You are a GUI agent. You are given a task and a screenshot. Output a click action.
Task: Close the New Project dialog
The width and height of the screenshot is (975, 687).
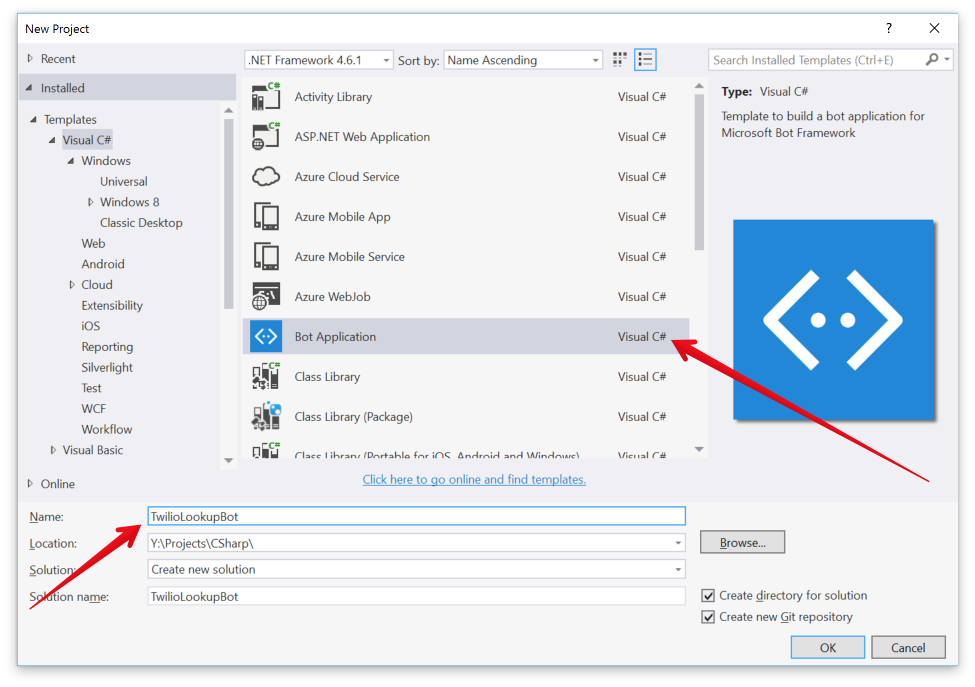pos(934,28)
